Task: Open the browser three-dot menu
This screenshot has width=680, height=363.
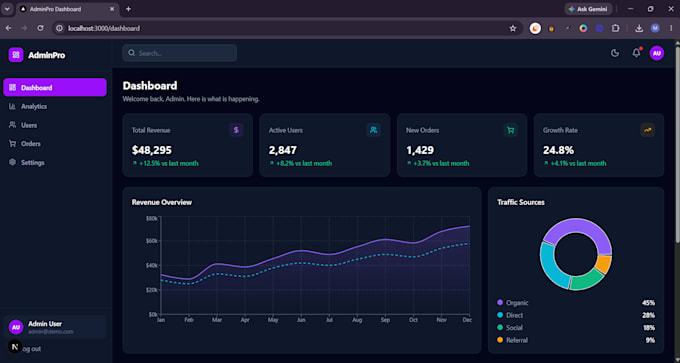Action: click(x=671, y=28)
